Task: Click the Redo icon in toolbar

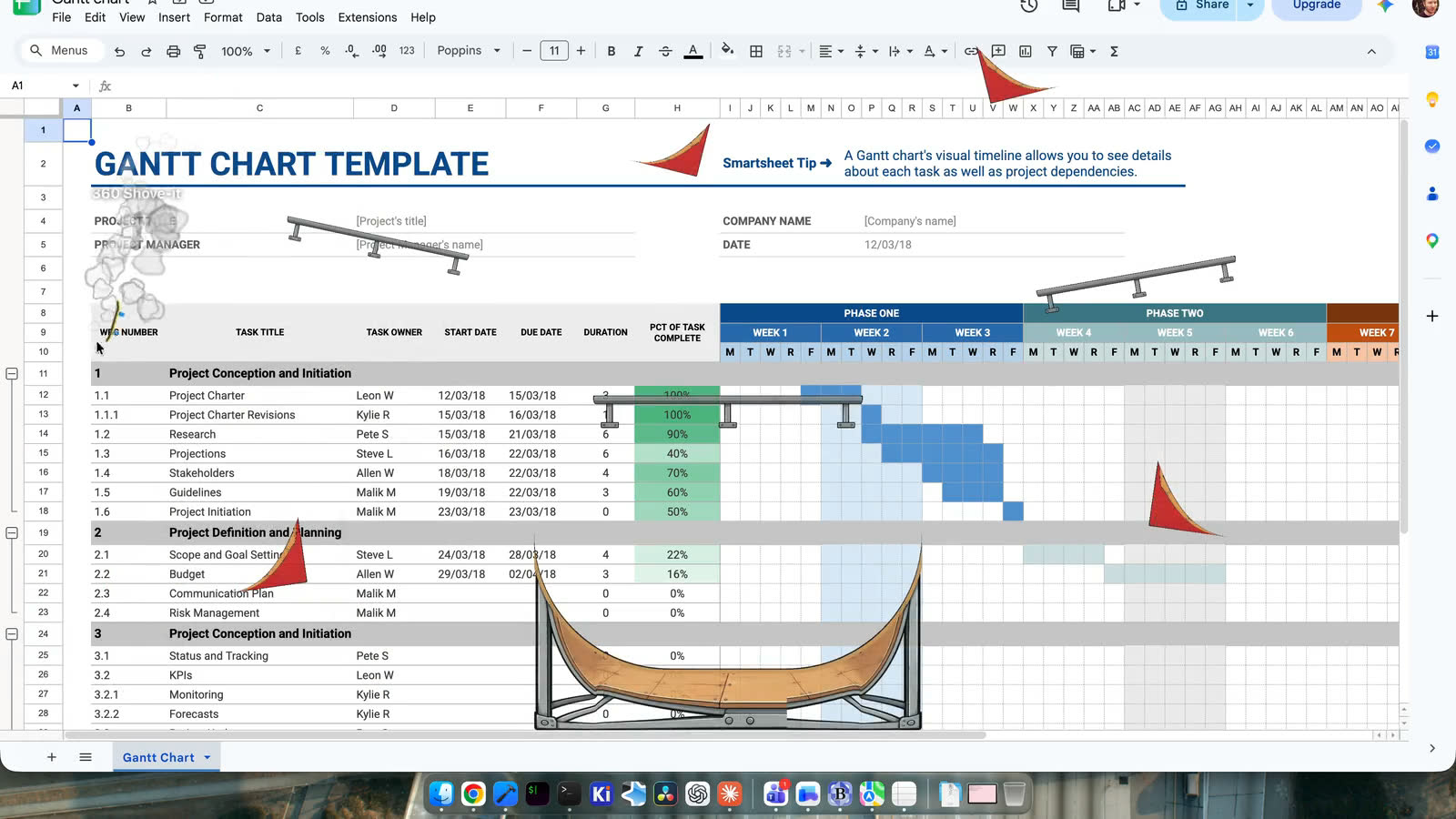Action: (x=146, y=51)
